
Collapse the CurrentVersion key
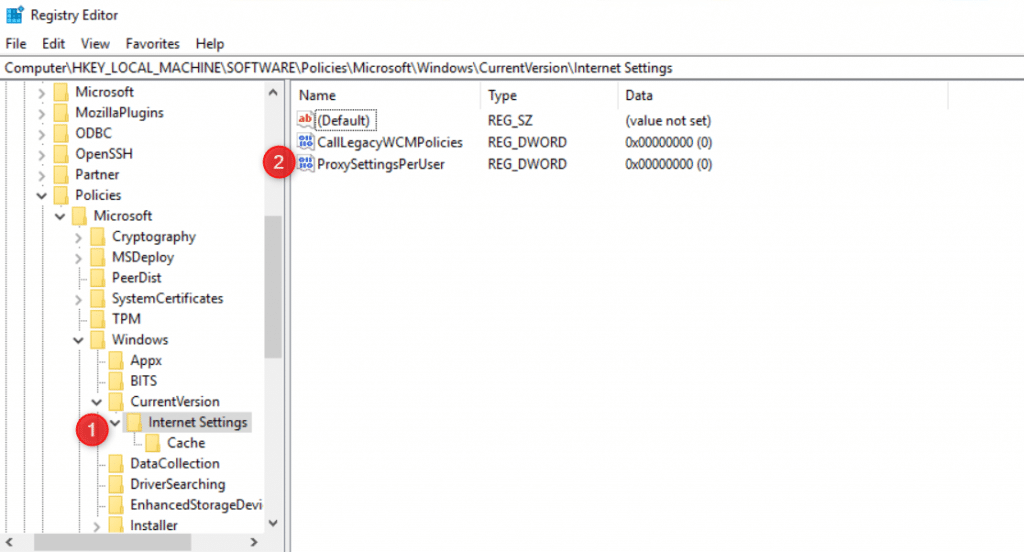click(x=96, y=402)
